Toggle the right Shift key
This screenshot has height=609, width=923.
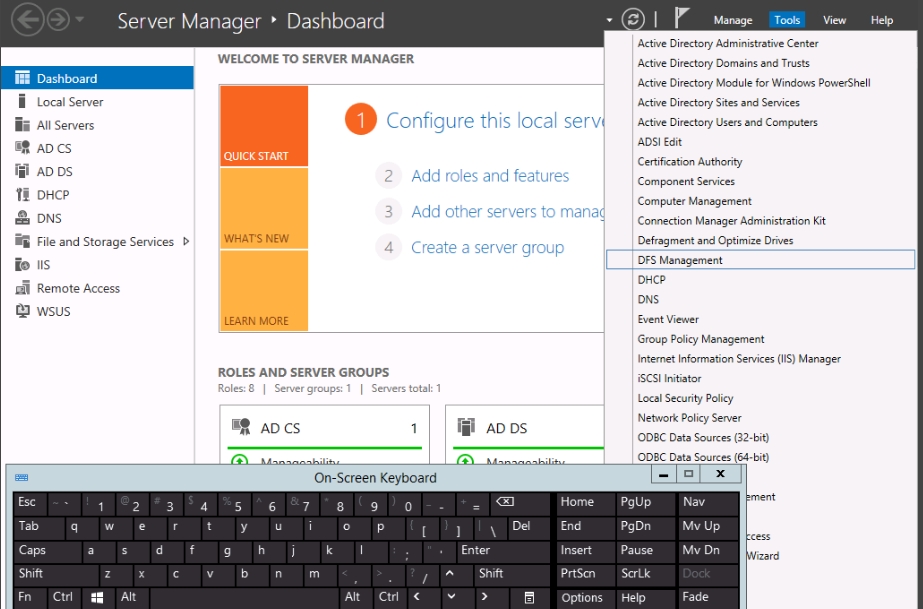click(x=512, y=574)
